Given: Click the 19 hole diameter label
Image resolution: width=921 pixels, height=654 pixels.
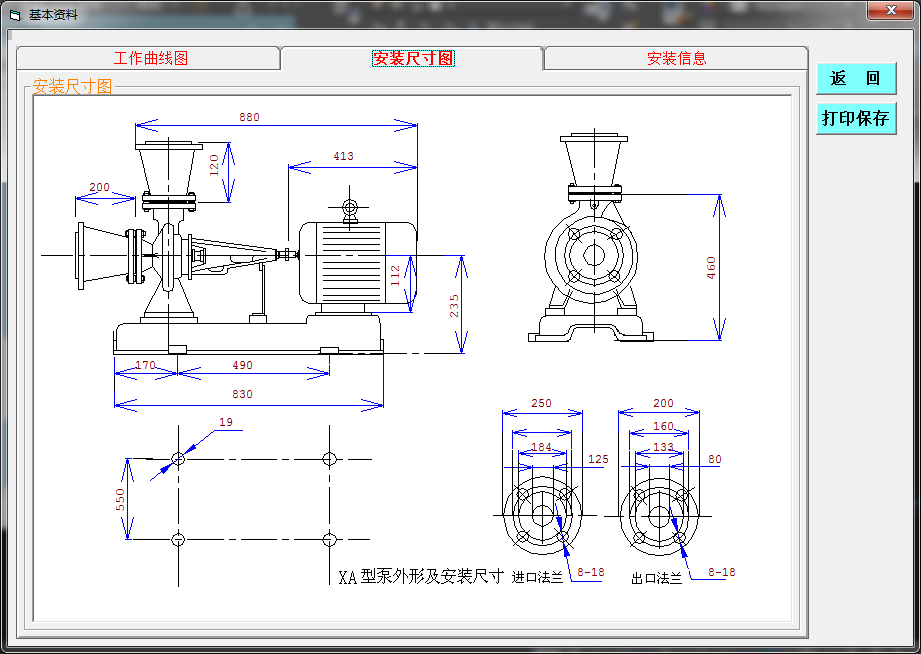Looking at the screenshot, I should [226, 422].
